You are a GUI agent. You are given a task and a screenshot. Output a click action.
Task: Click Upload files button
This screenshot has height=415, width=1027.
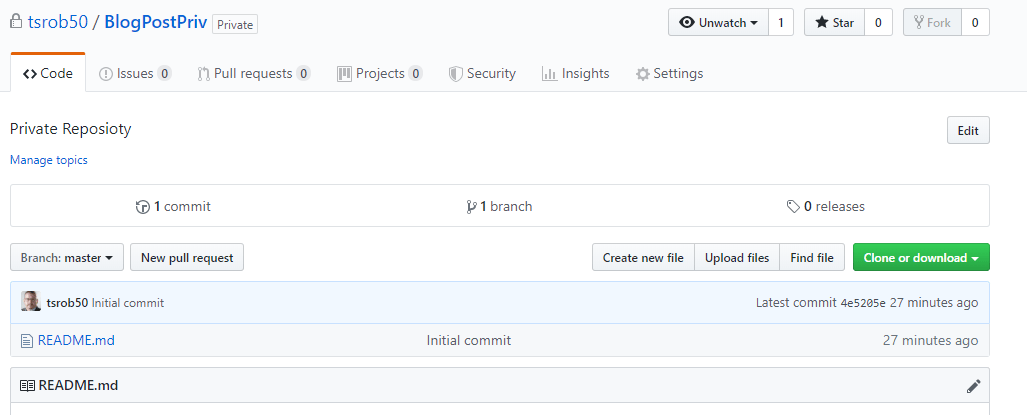(737, 258)
